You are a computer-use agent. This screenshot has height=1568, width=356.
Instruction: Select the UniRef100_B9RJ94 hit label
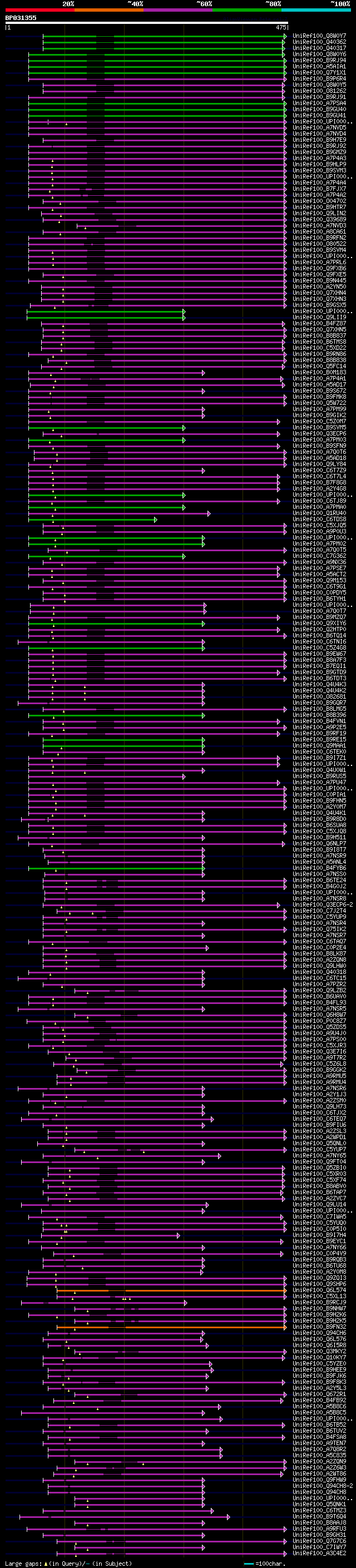point(319,60)
